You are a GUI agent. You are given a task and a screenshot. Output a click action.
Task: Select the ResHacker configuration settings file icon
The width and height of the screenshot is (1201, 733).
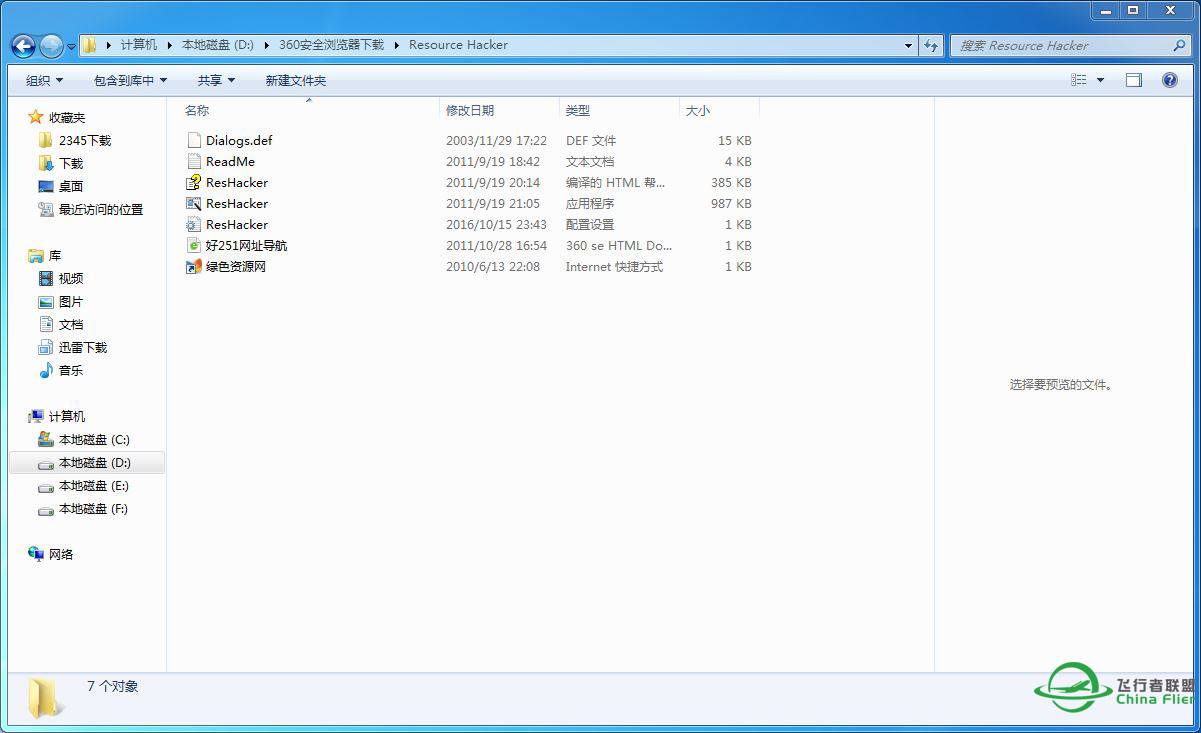pos(194,225)
